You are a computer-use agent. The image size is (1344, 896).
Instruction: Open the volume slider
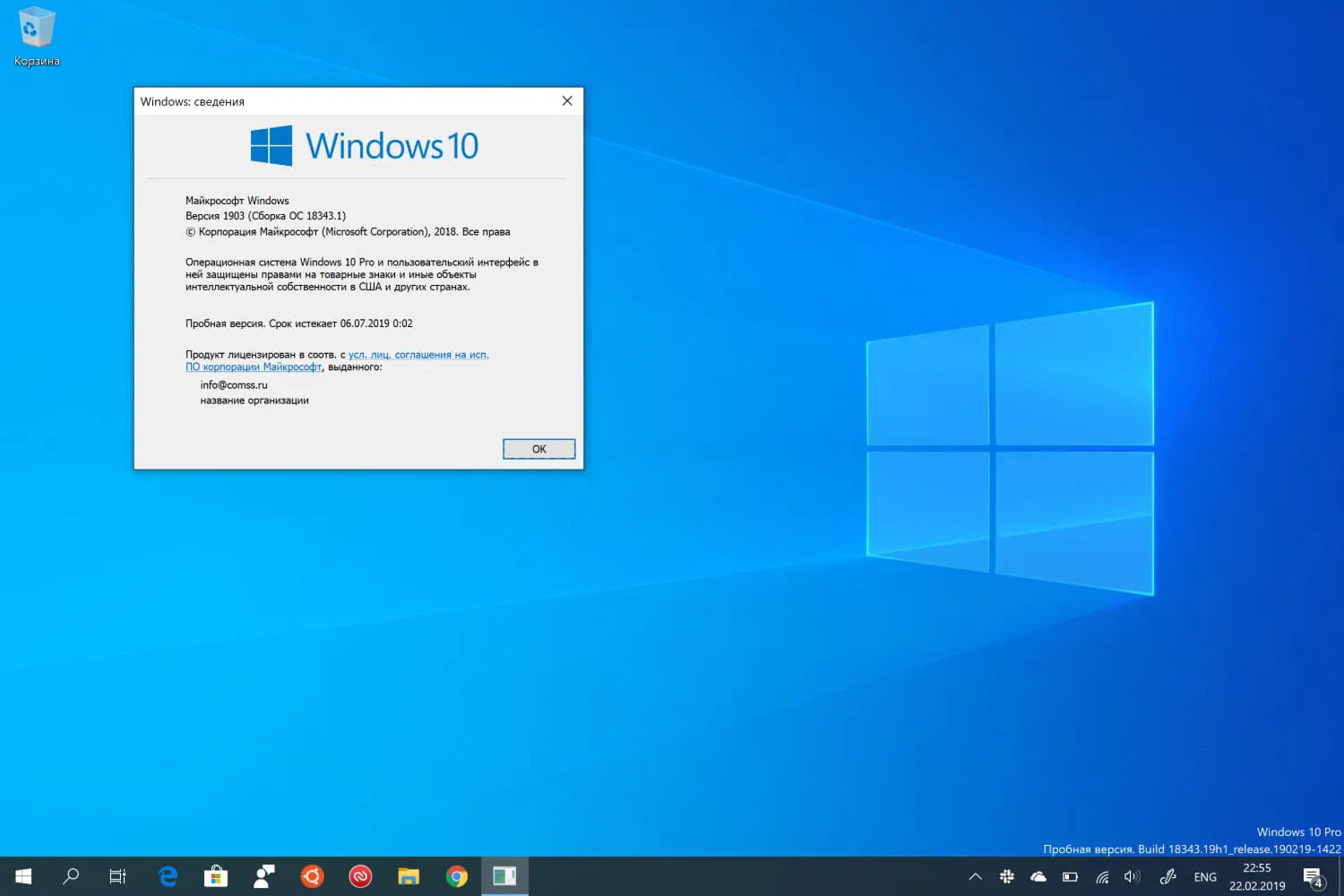1132,876
